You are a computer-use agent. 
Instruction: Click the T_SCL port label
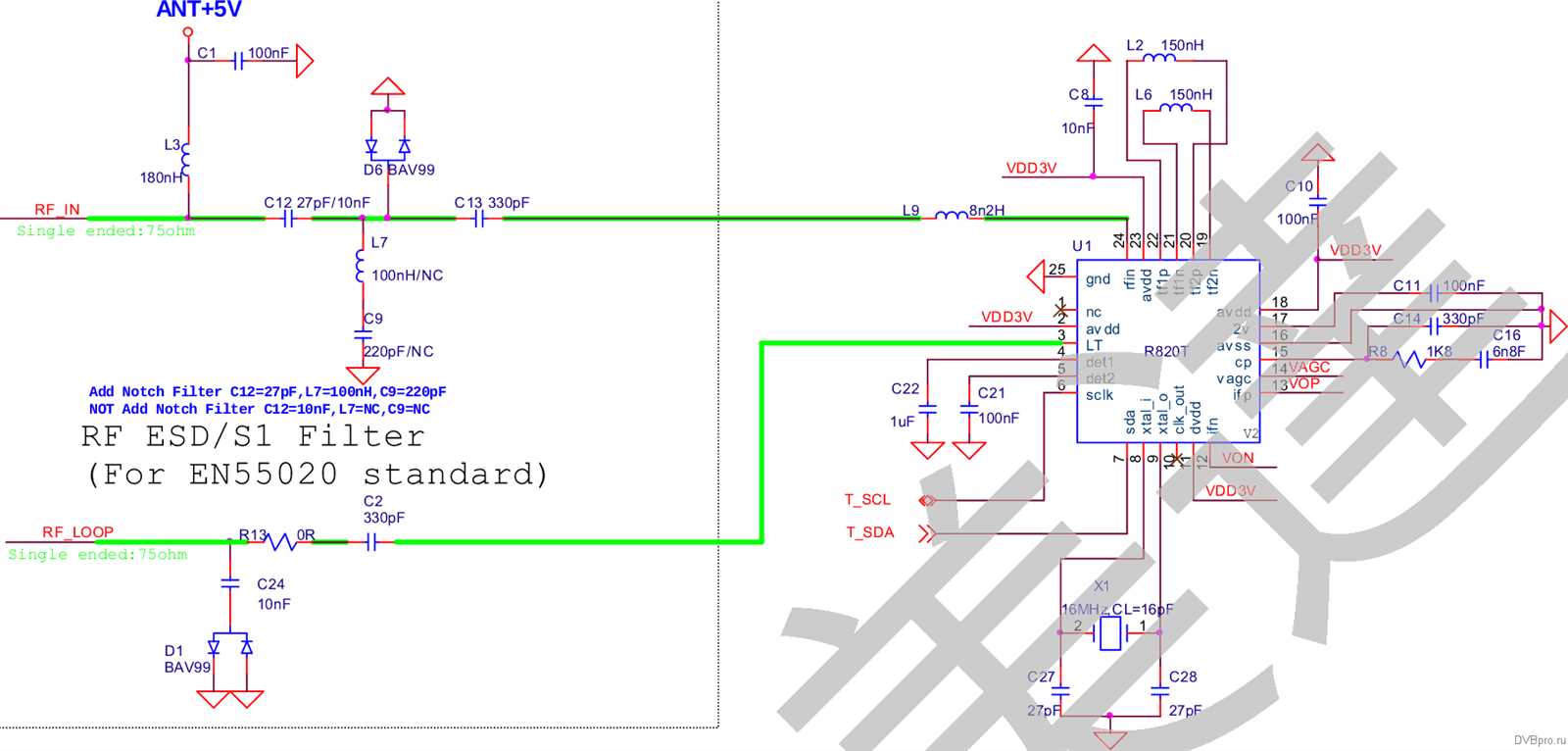coord(867,500)
